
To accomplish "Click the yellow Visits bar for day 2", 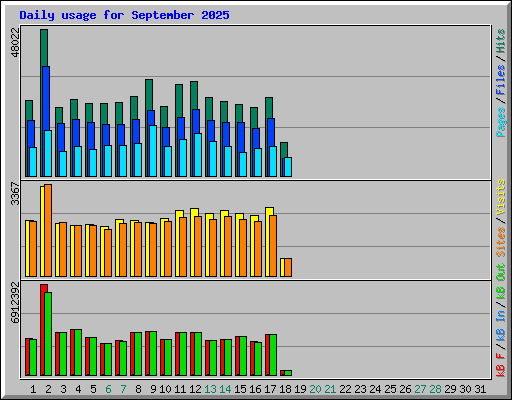I will (42, 231).
